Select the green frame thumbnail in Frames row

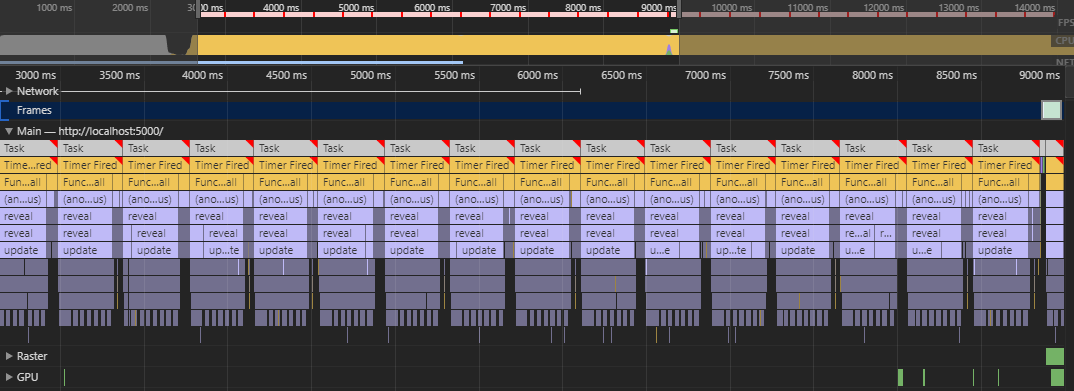(x=1051, y=110)
